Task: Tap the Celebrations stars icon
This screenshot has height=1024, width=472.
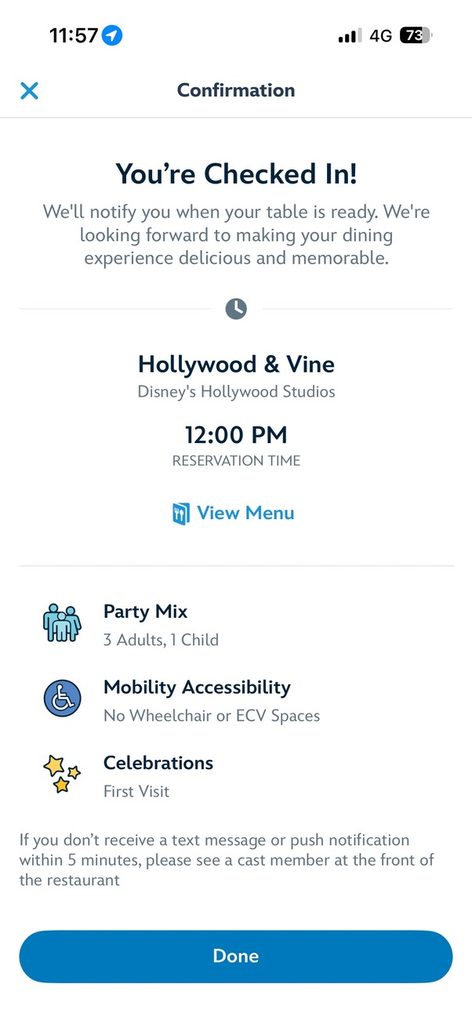Action: pos(62,774)
